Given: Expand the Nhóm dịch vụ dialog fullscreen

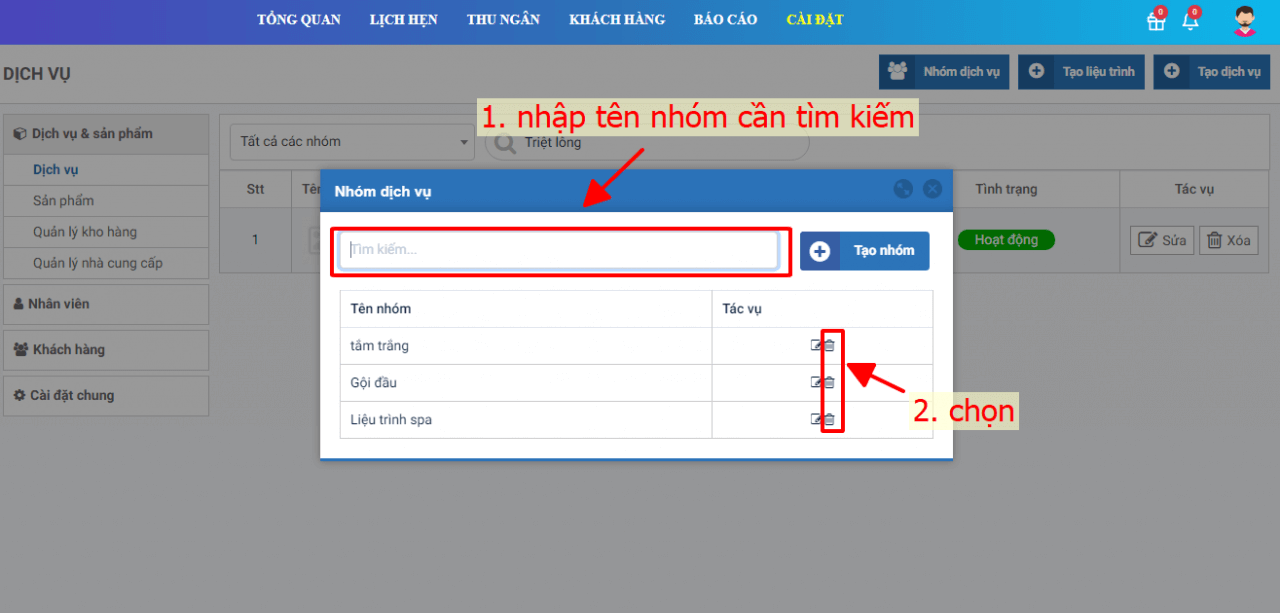Looking at the screenshot, I should tap(903, 189).
